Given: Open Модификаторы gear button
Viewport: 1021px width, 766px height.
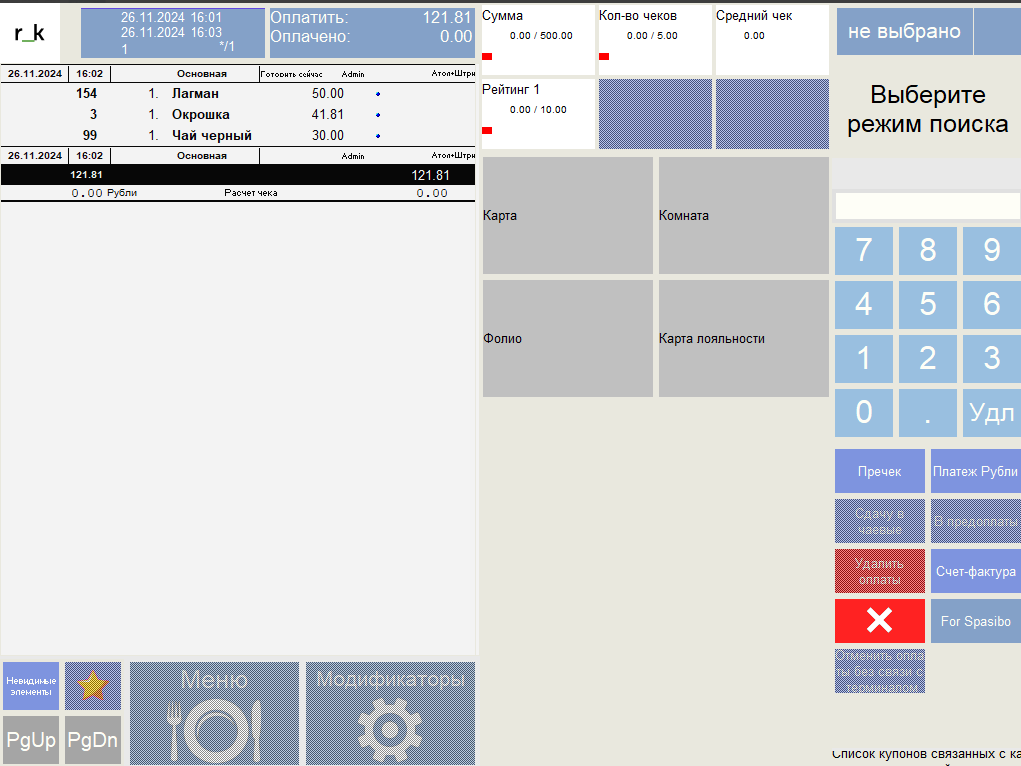Looking at the screenshot, I should (390, 713).
